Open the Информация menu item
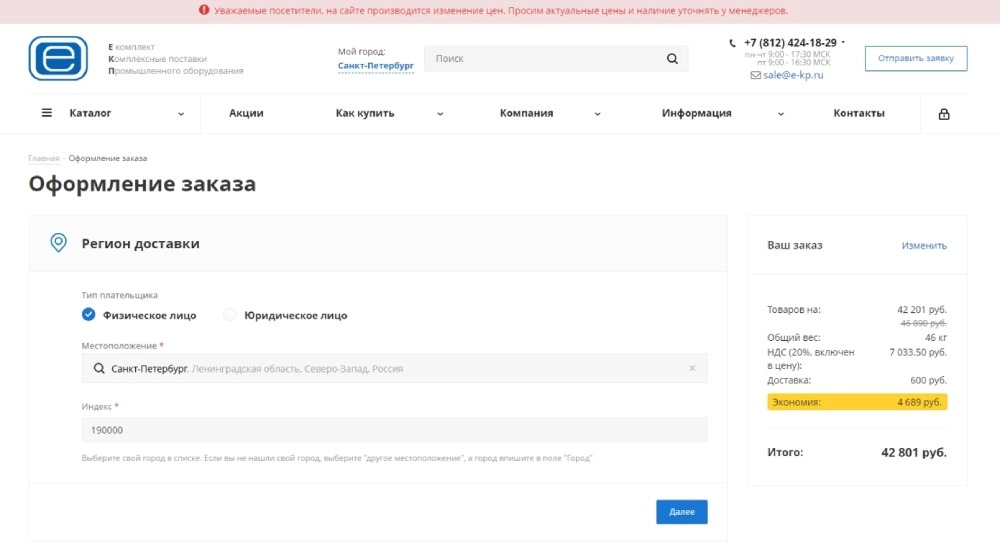The image size is (1000, 548). (x=696, y=113)
